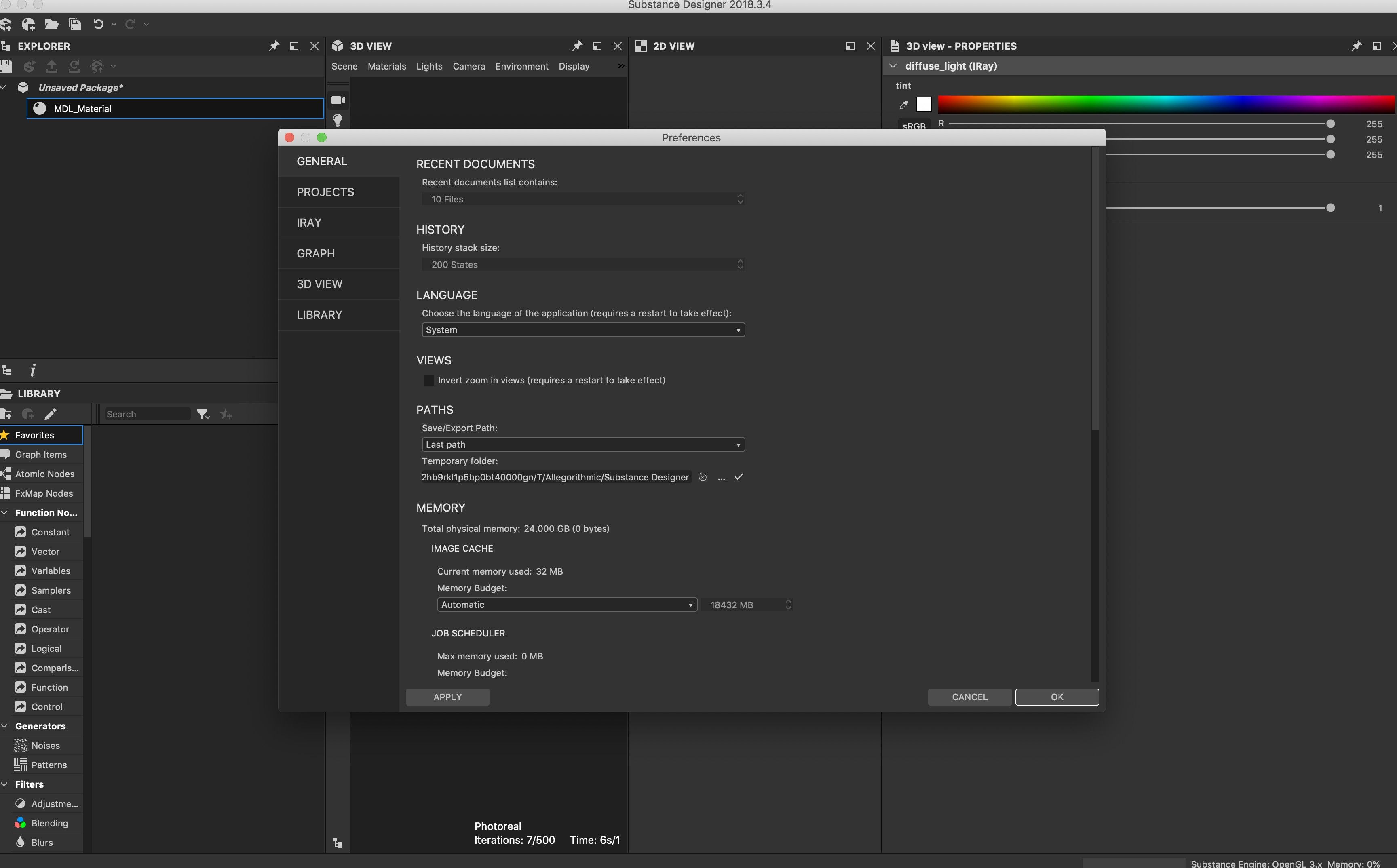
Task: Click the History stack size 200 States stepper
Action: click(741, 265)
